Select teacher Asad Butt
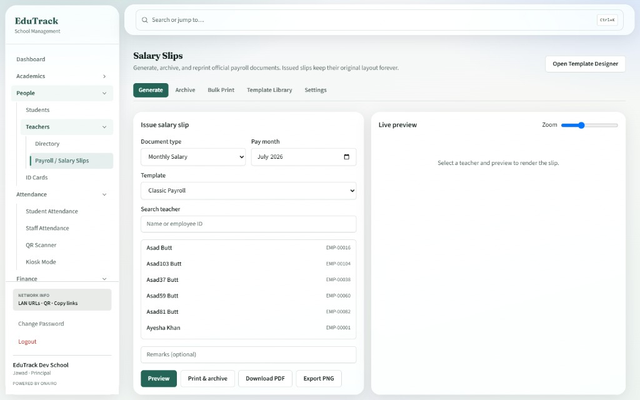 [x=248, y=248]
